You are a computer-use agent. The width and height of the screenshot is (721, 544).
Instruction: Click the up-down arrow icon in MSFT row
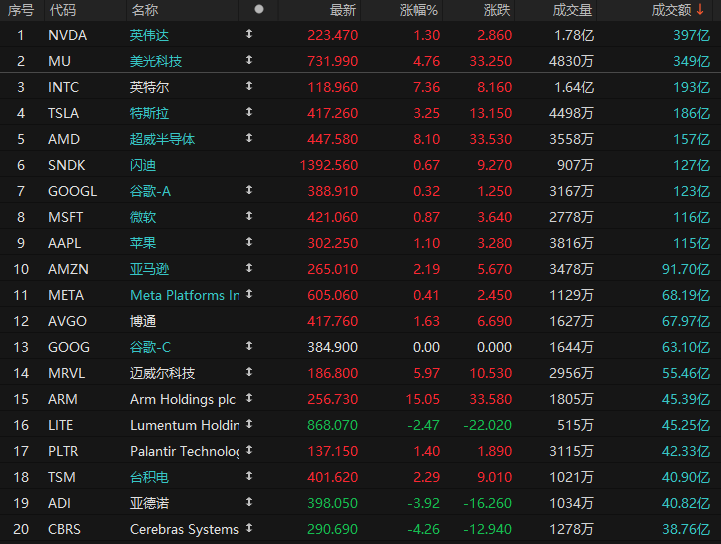point(249,216)
